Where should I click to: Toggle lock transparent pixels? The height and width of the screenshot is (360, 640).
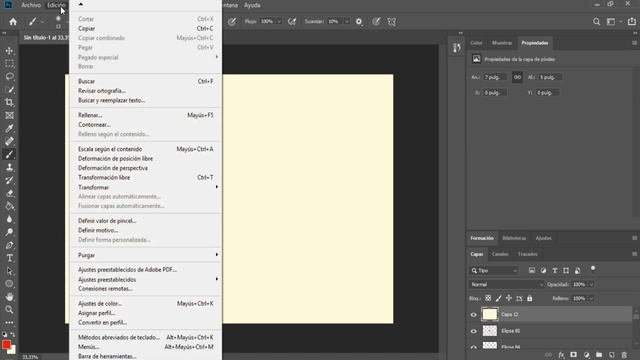click(x=488, y=298)
